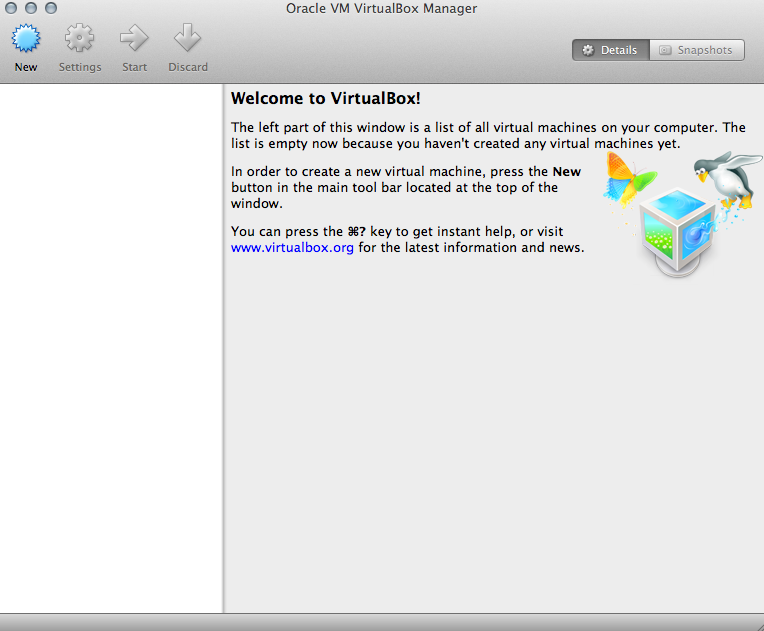The width and height of the screenshot is (764, 631).
Task: Zoom the VirtualBox Manager window
Action: (x=51, y=8)
